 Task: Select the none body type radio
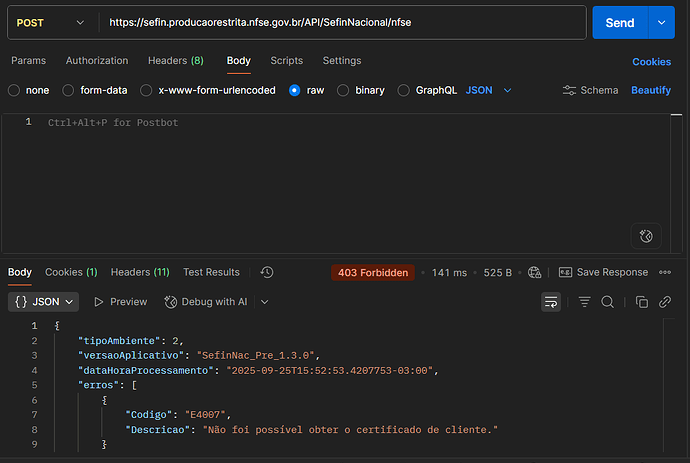[x=14, y=90]
